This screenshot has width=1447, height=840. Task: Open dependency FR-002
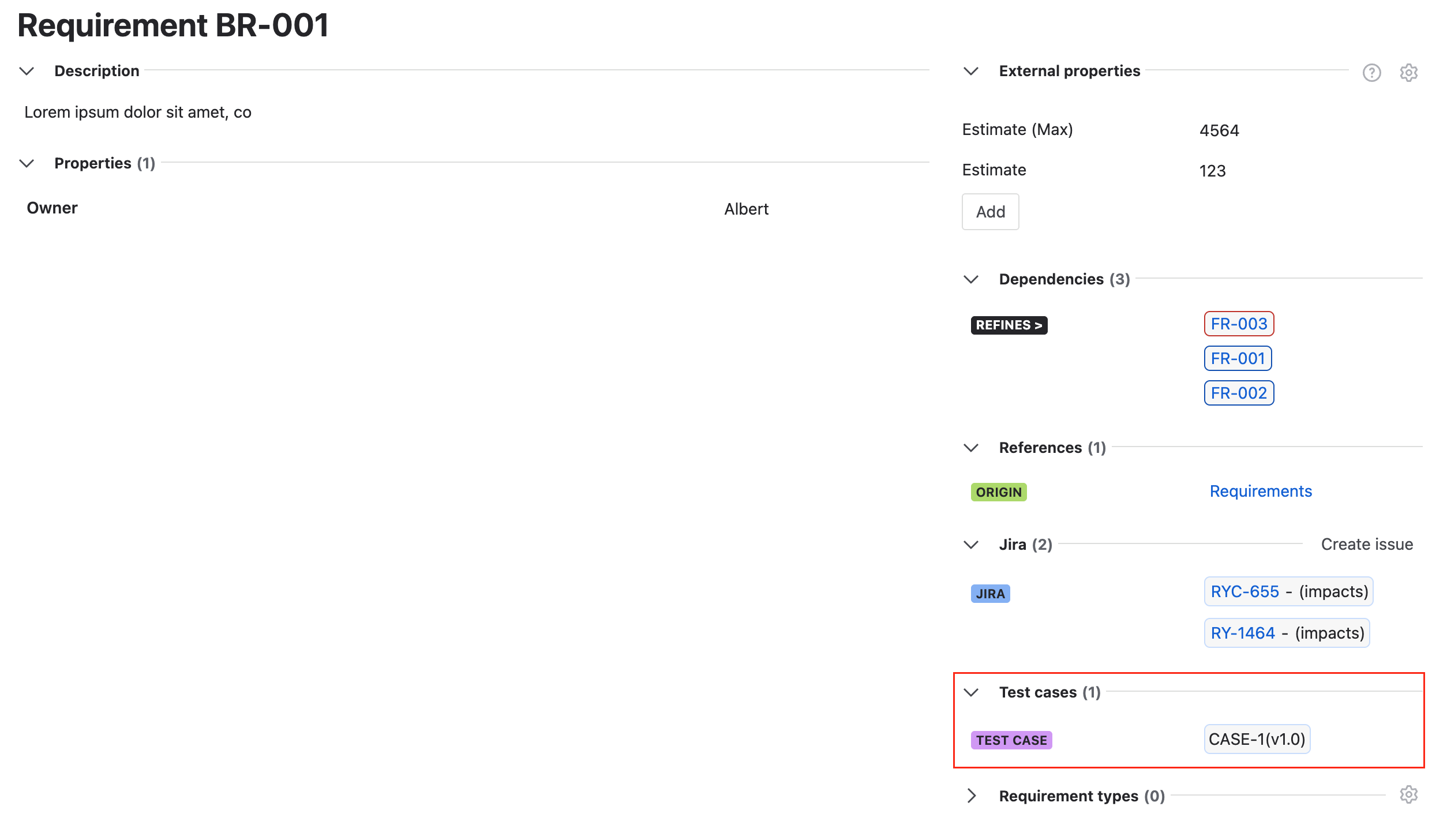point(1239,392)
